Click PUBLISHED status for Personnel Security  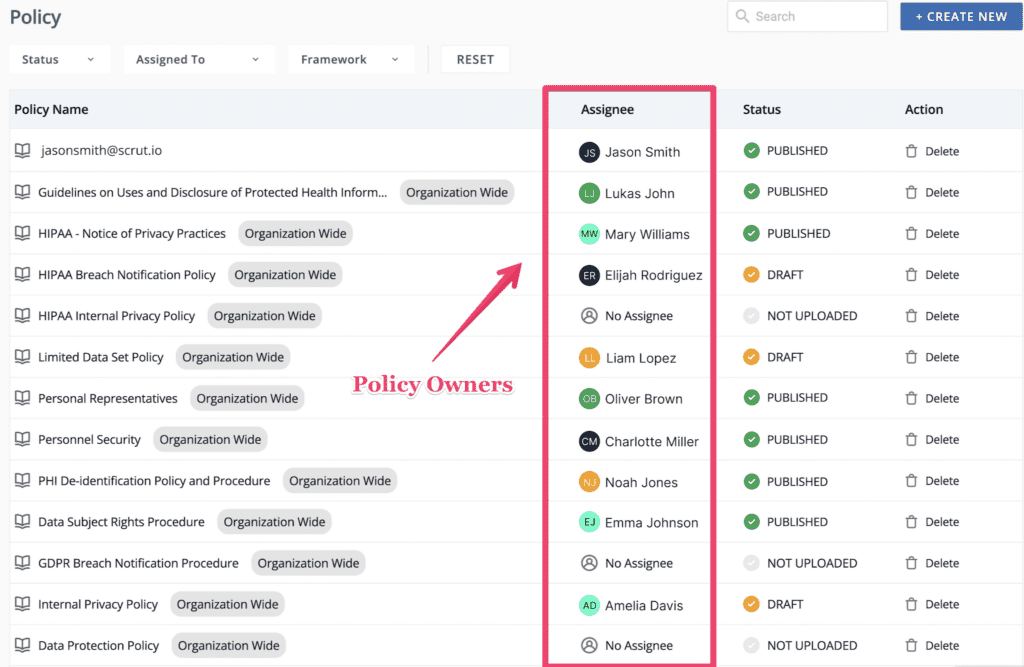[x=797, y=439]
